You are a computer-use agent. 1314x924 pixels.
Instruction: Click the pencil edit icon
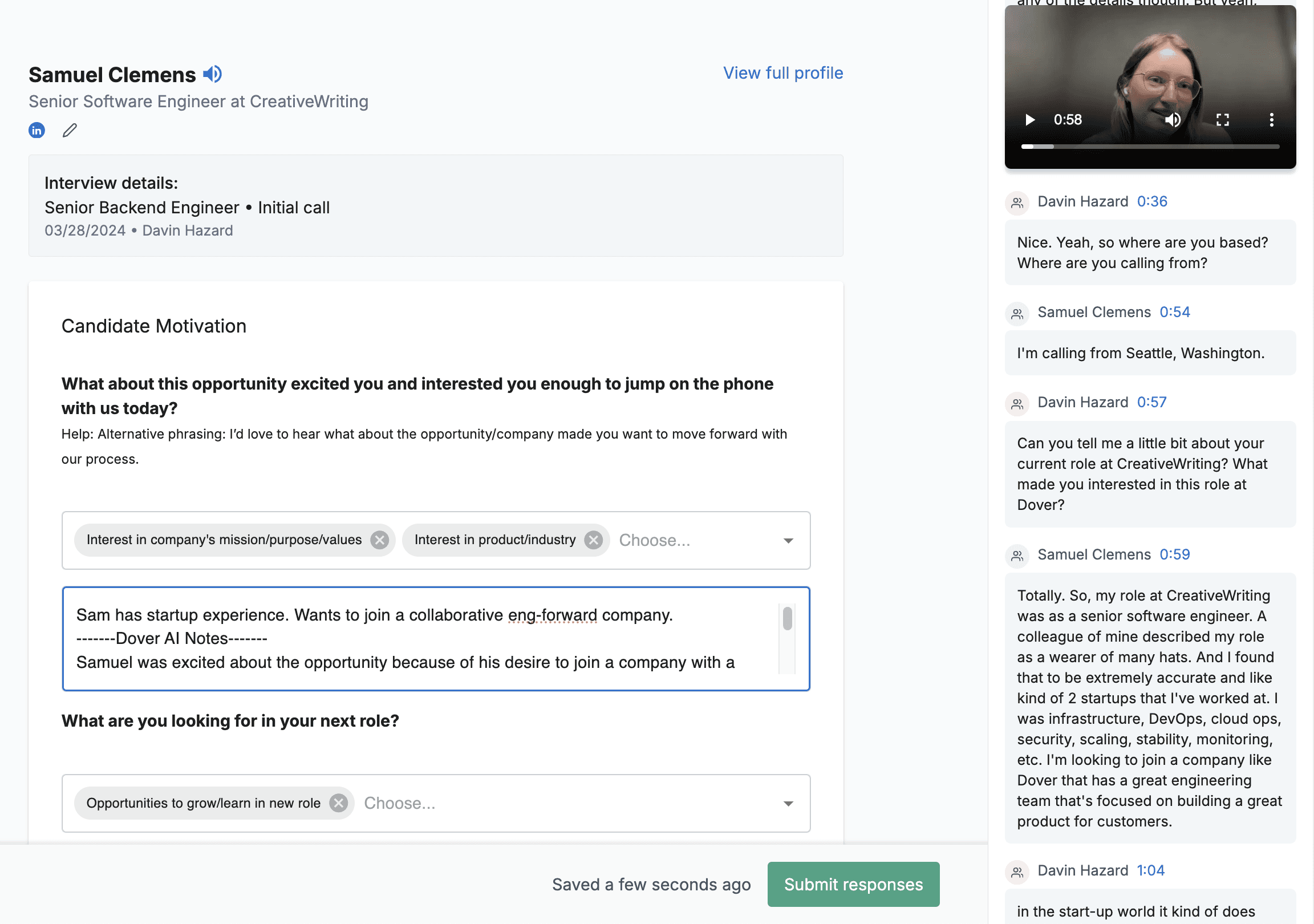[x=70, y=131]
